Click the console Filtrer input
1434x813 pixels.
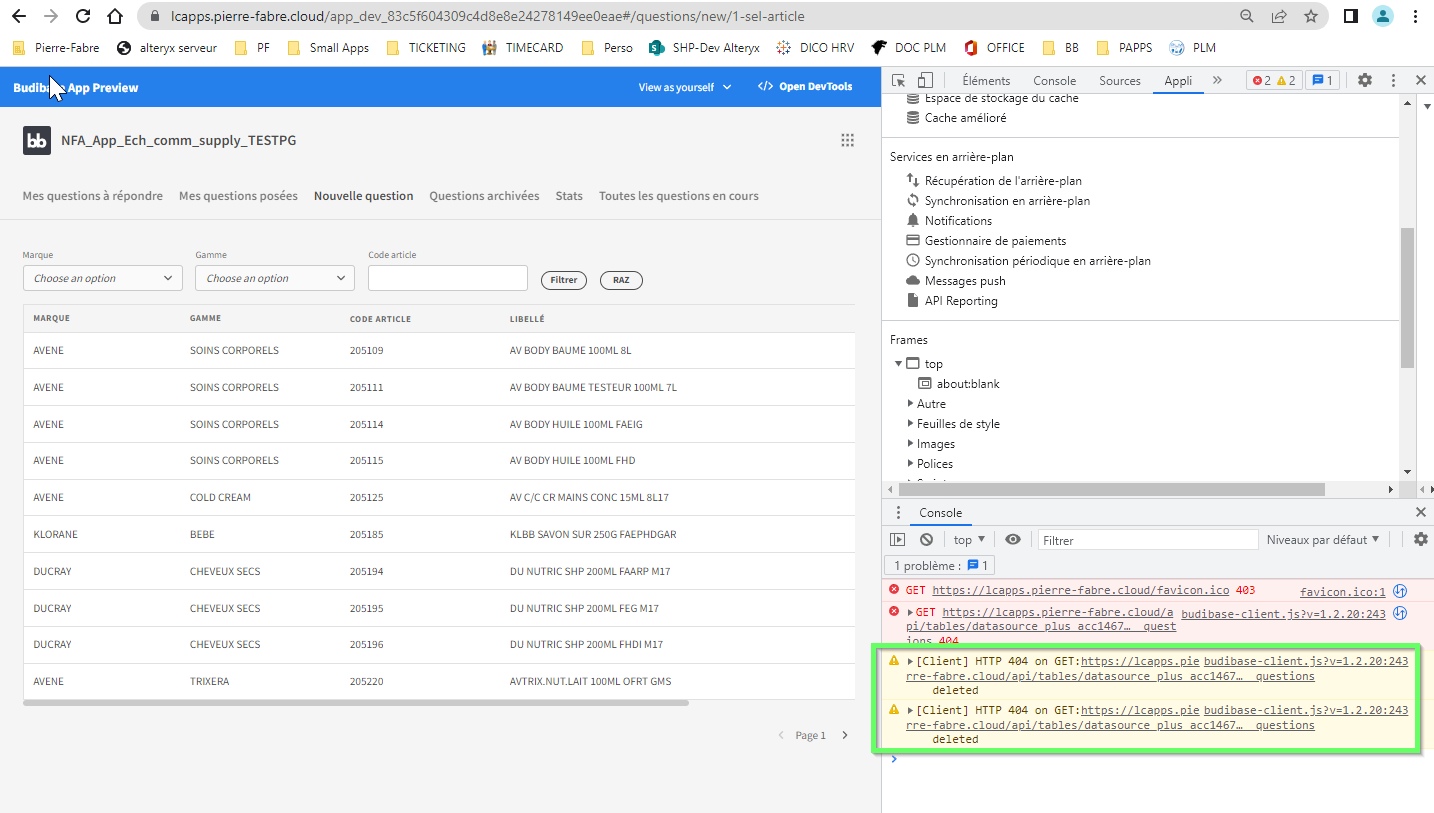pyautogui.click(x=1148, y=540)
